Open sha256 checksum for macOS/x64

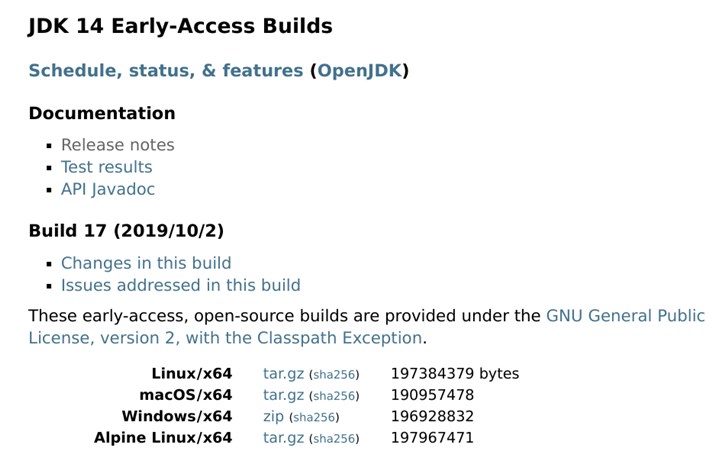(x=334, y=396)
